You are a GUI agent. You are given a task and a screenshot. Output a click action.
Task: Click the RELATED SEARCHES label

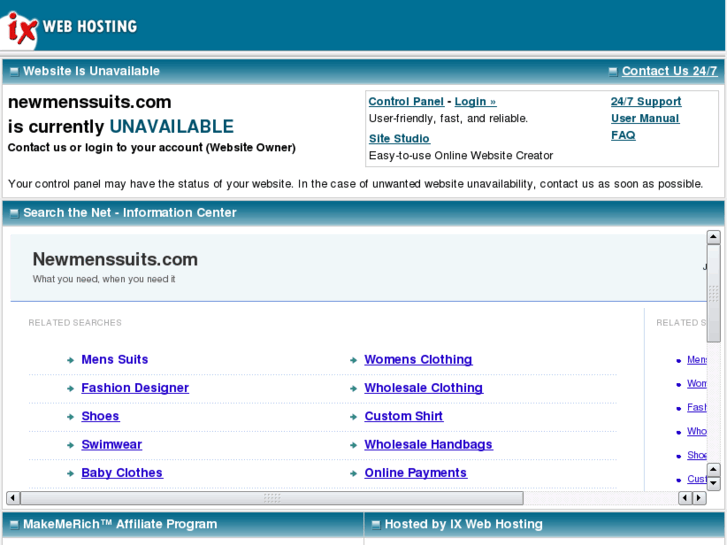point(75,322)
